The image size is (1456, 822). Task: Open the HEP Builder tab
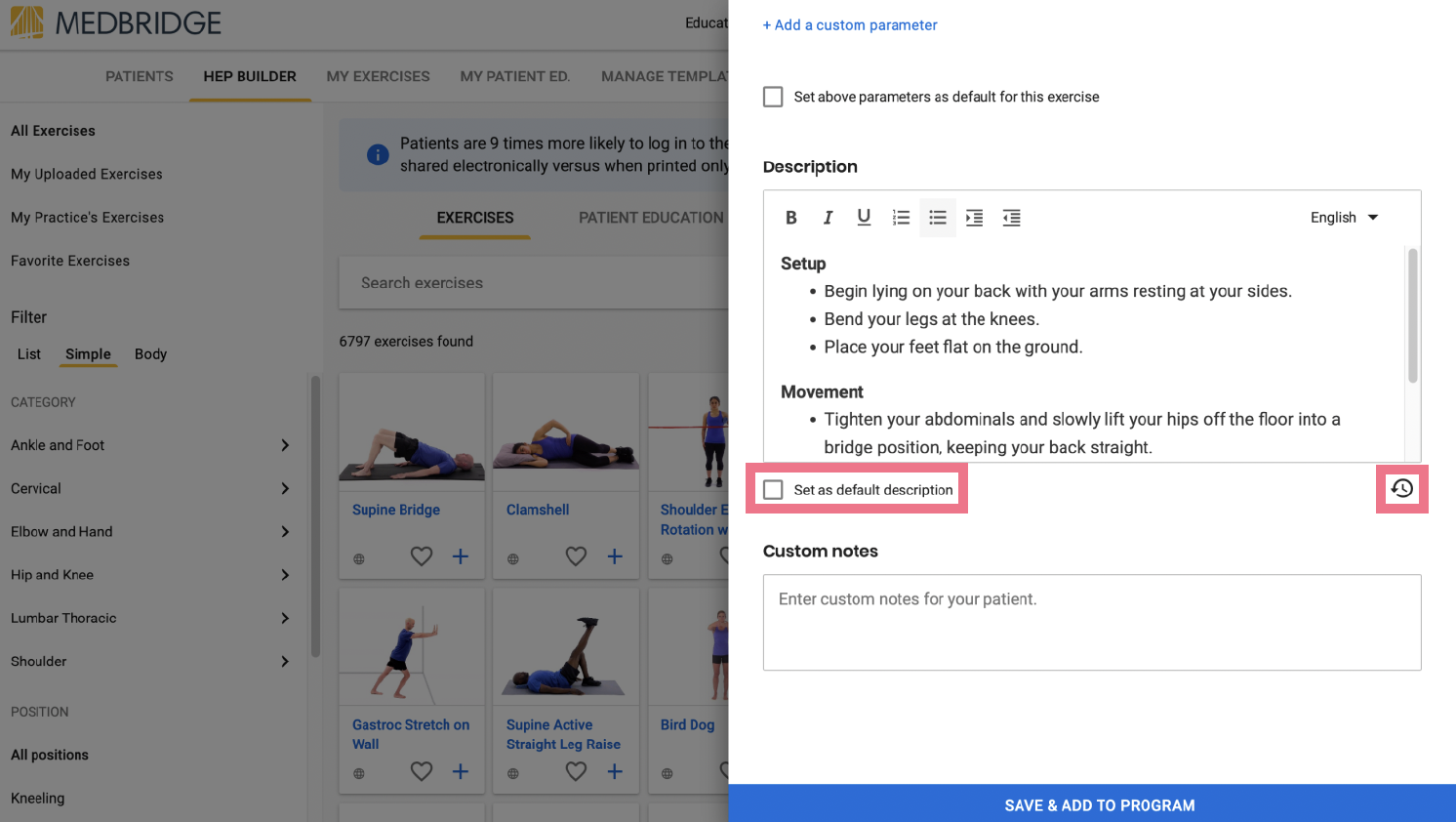250,76
